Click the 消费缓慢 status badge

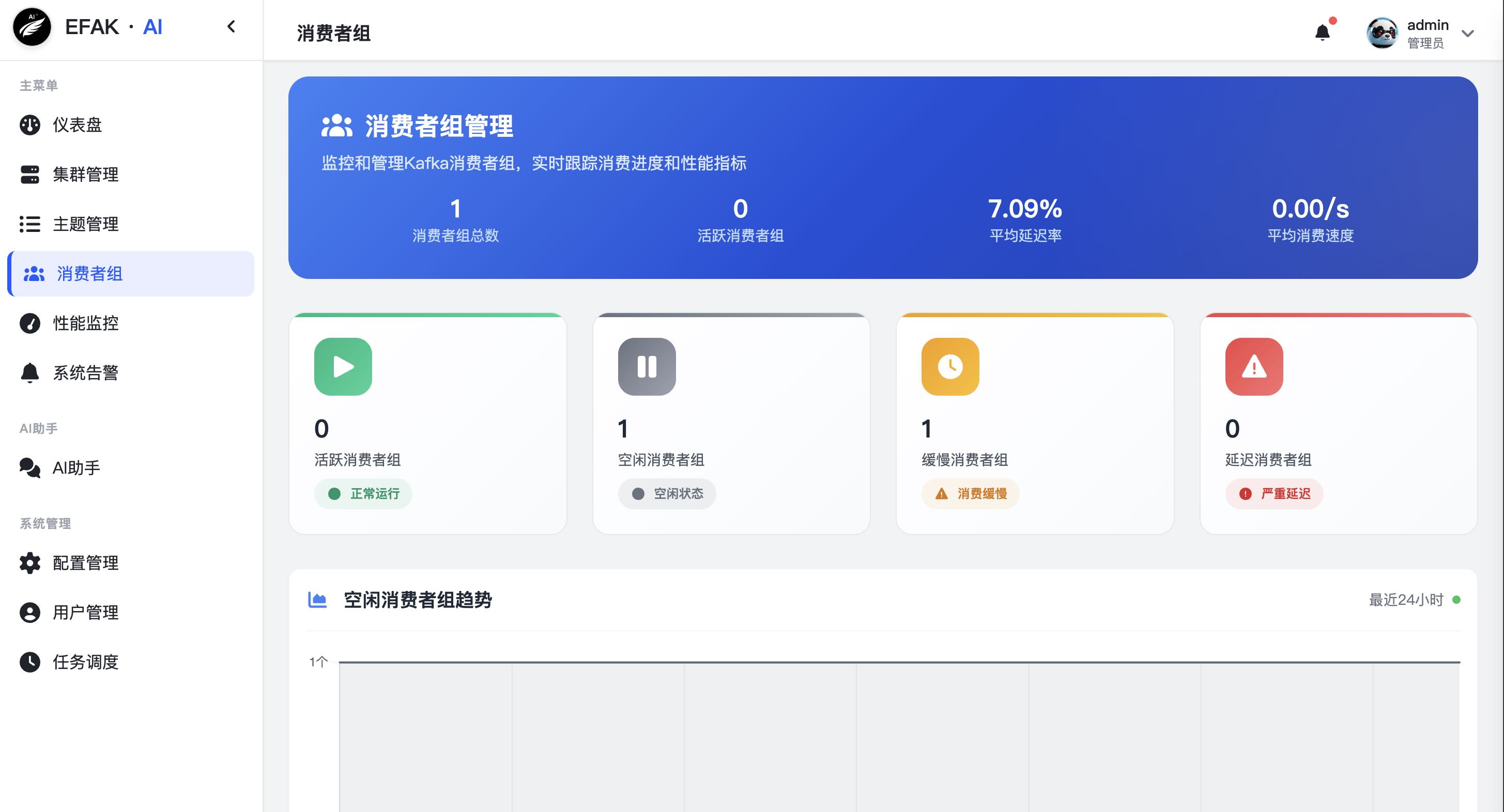tap(970, 494)
